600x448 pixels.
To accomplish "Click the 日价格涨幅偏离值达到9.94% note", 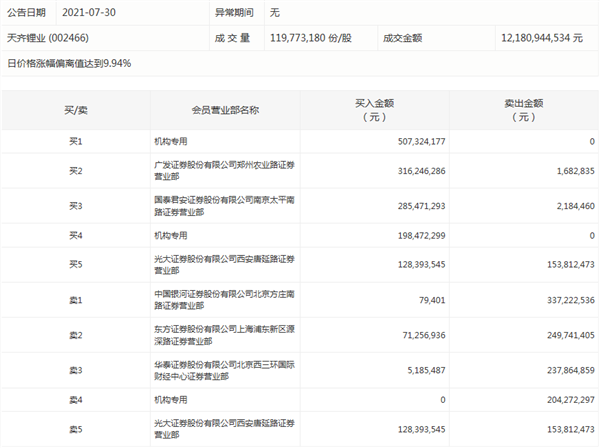I will [x=69, y=63].
